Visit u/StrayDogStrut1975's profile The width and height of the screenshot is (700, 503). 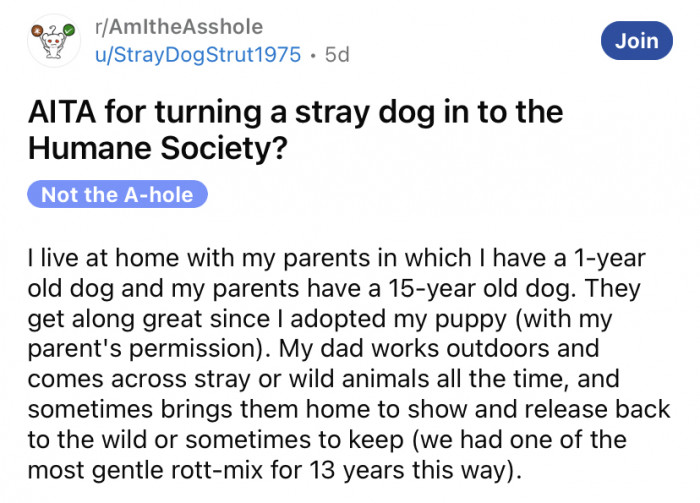[x=197, y=55]
